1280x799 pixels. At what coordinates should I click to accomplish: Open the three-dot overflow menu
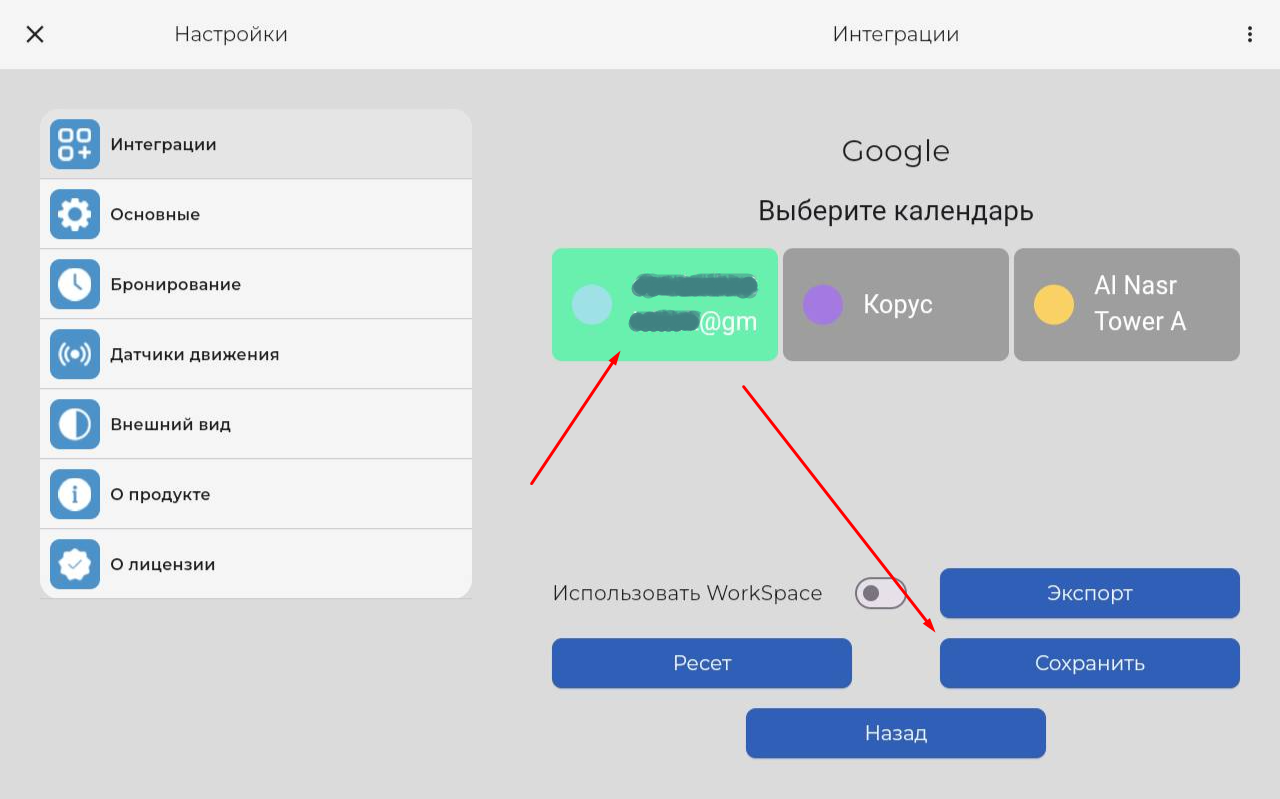1249,34
